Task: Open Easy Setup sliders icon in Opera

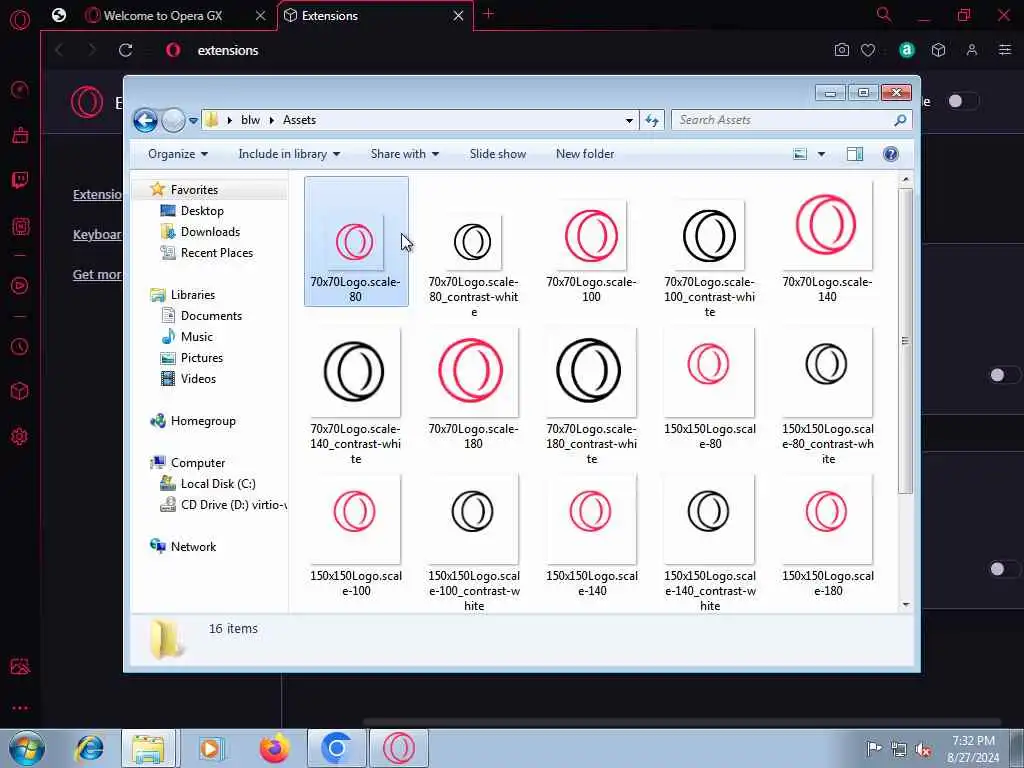Action: click(1005, 50)
